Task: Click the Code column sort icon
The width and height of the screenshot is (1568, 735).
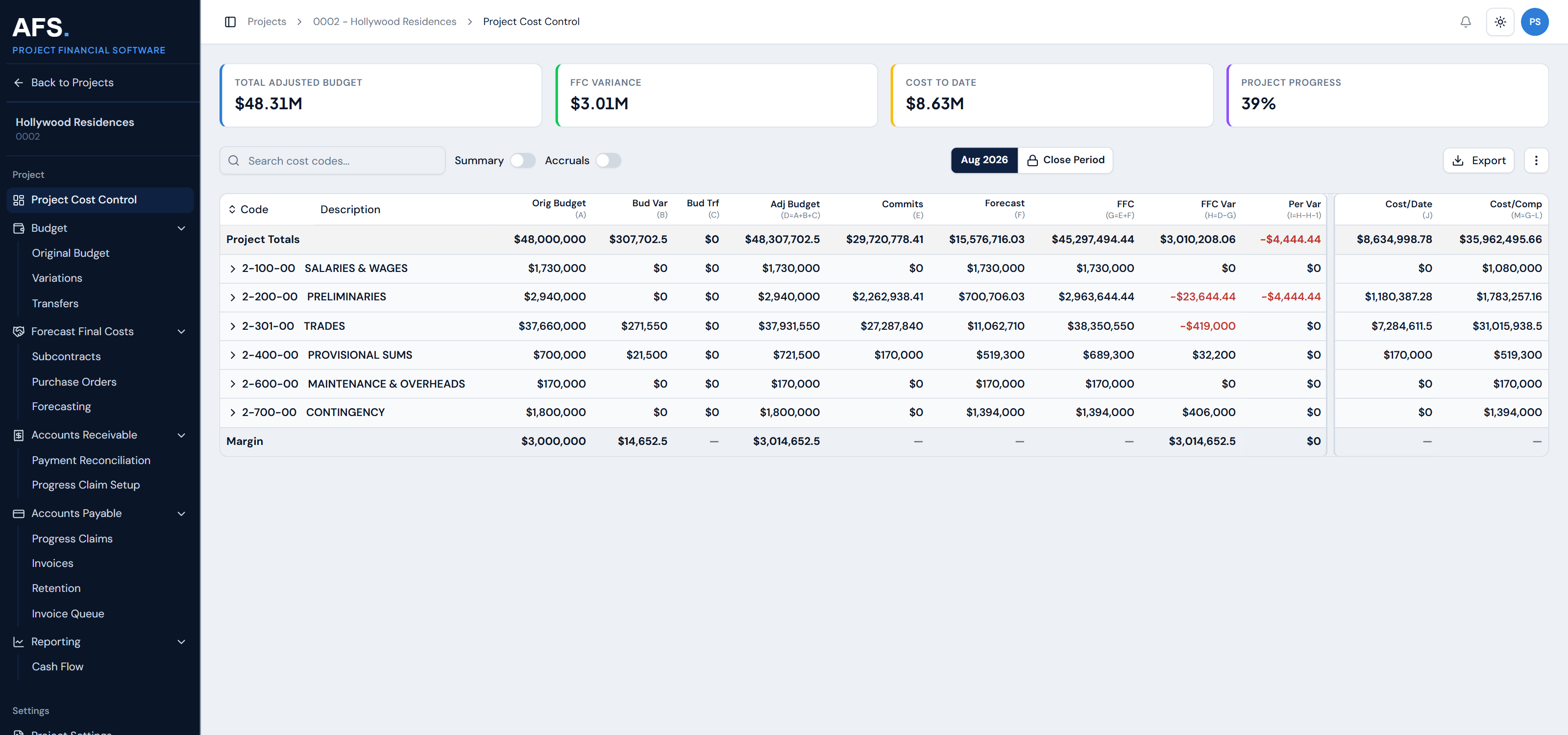Action: [232, 209]
